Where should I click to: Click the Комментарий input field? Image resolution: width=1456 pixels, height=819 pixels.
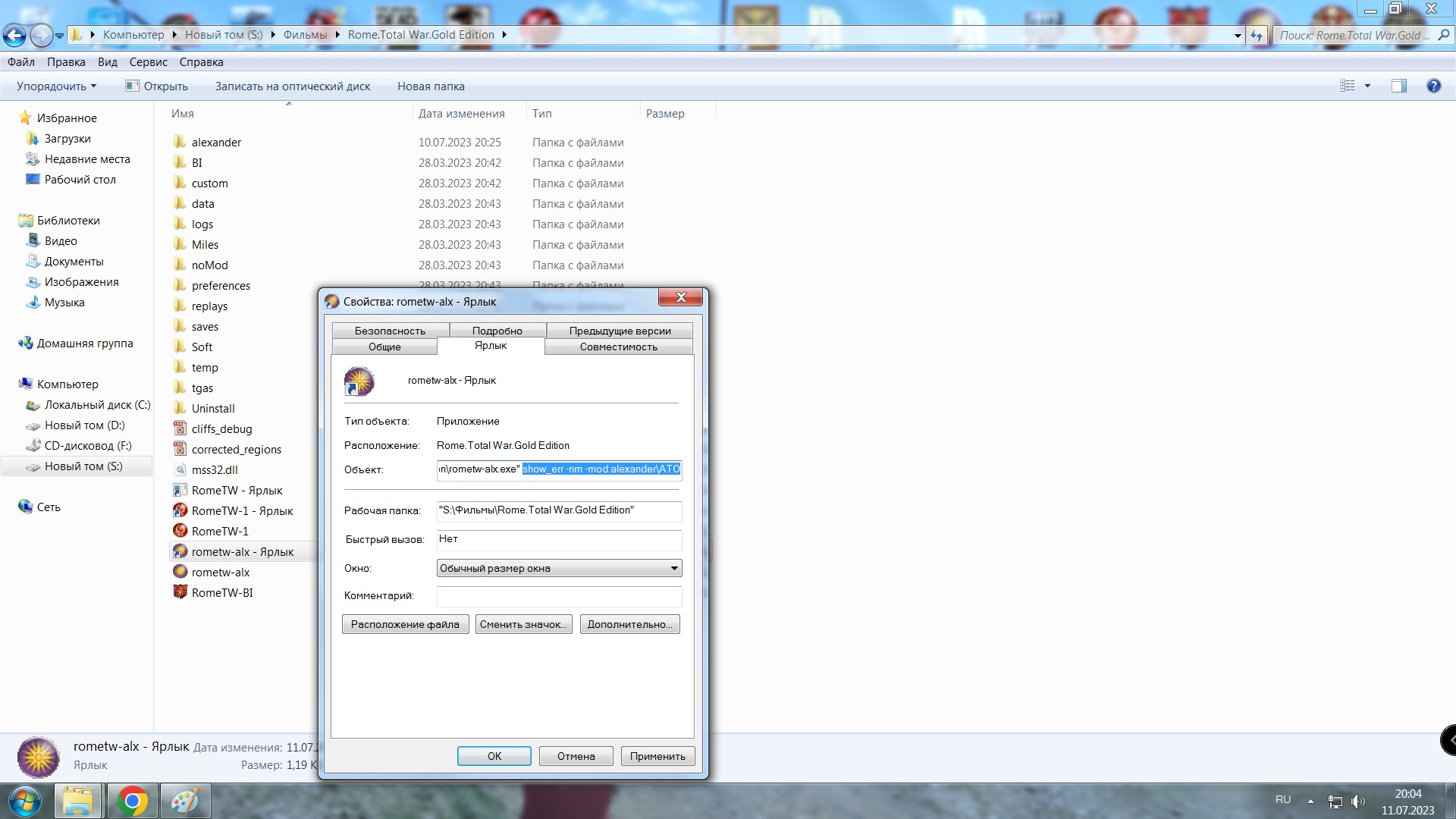[x=559, y=596]
